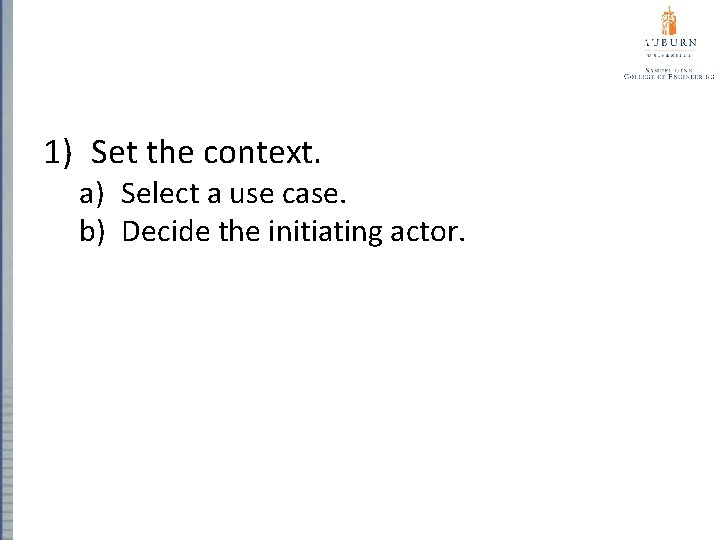Click the "a)" sub-list marker
The width and height of the screenshot is (720, 540).
[93, 193]
